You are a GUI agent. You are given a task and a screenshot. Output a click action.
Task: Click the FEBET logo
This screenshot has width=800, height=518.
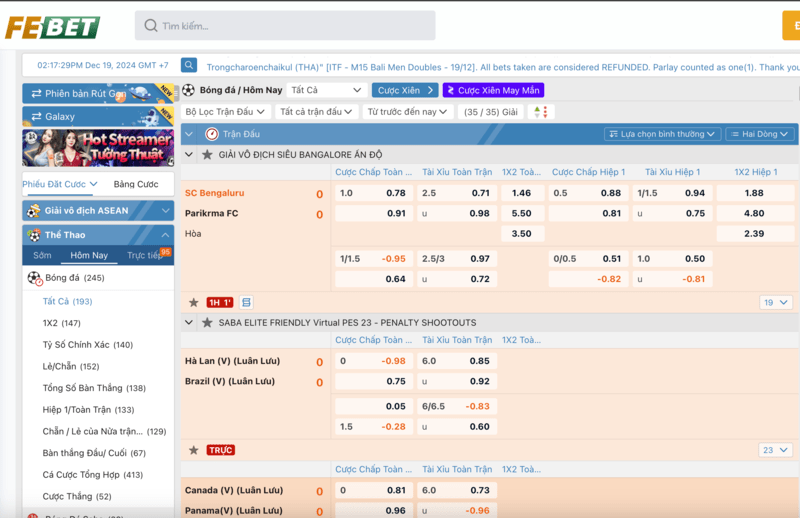tap(52, 27)
